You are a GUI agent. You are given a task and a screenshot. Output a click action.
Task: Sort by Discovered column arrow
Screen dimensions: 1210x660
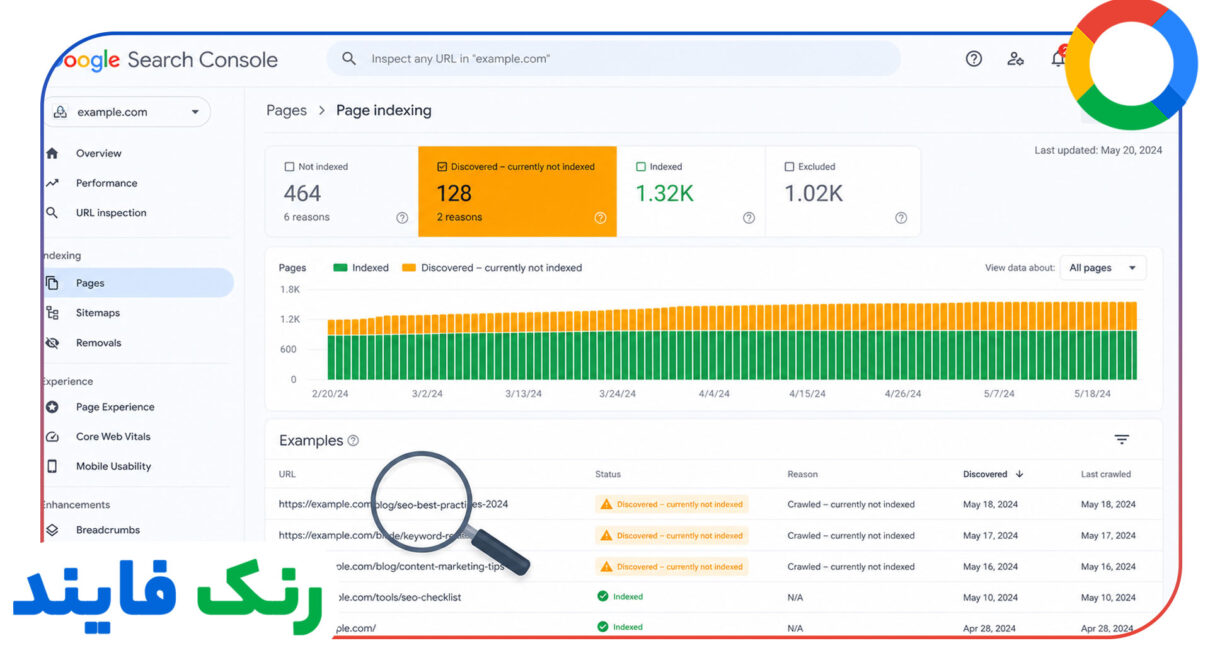1019,474
